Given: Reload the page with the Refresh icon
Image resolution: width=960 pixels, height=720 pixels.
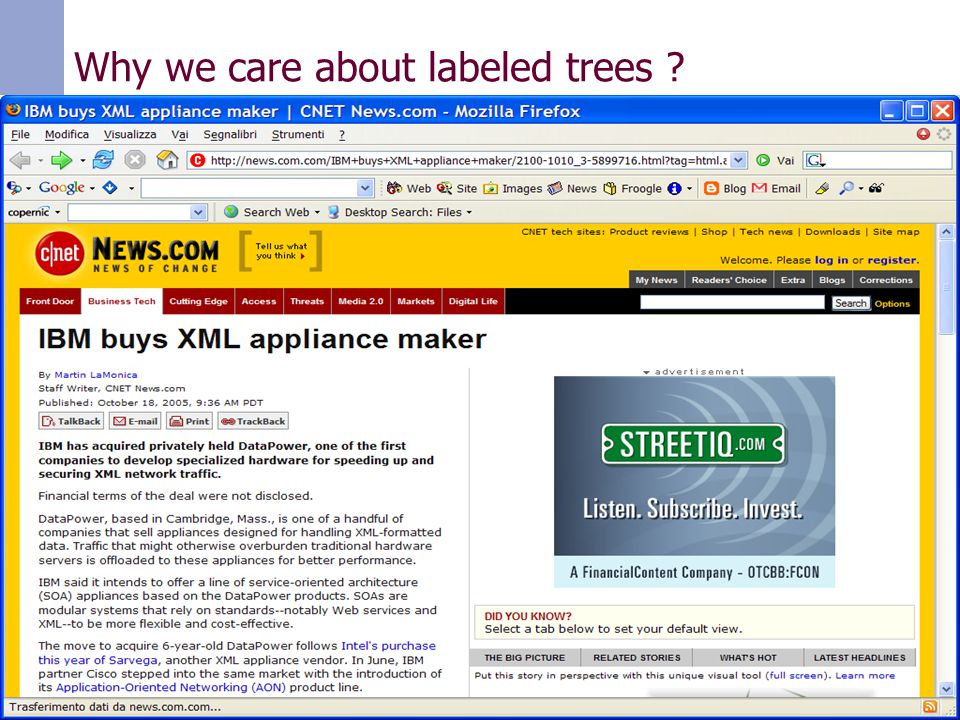Looking at the screenshot, I should click(x=103, y=160).
